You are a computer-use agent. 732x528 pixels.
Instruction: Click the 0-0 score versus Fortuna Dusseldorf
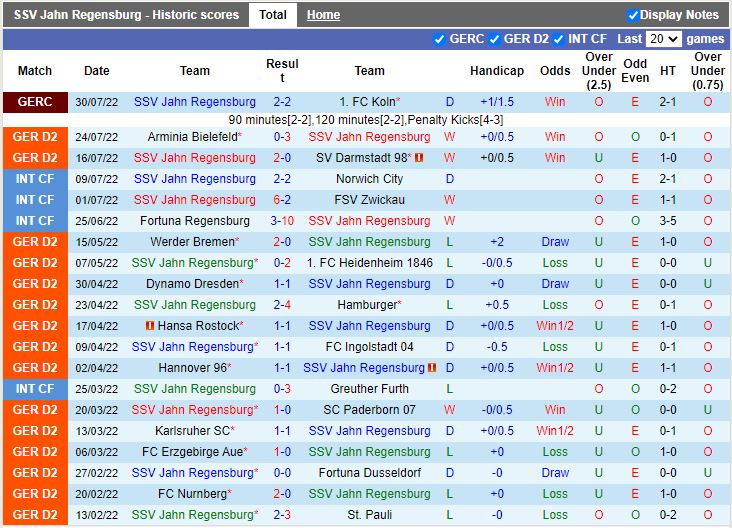(x=282, y=473)
